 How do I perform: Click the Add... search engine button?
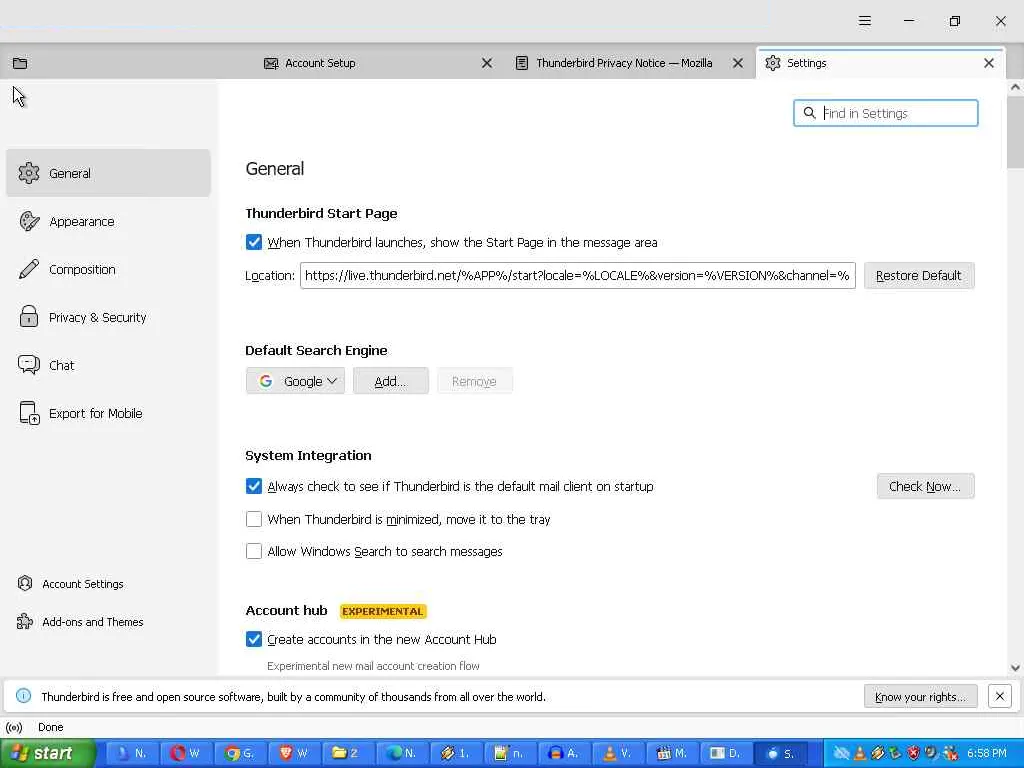point(391,381)
